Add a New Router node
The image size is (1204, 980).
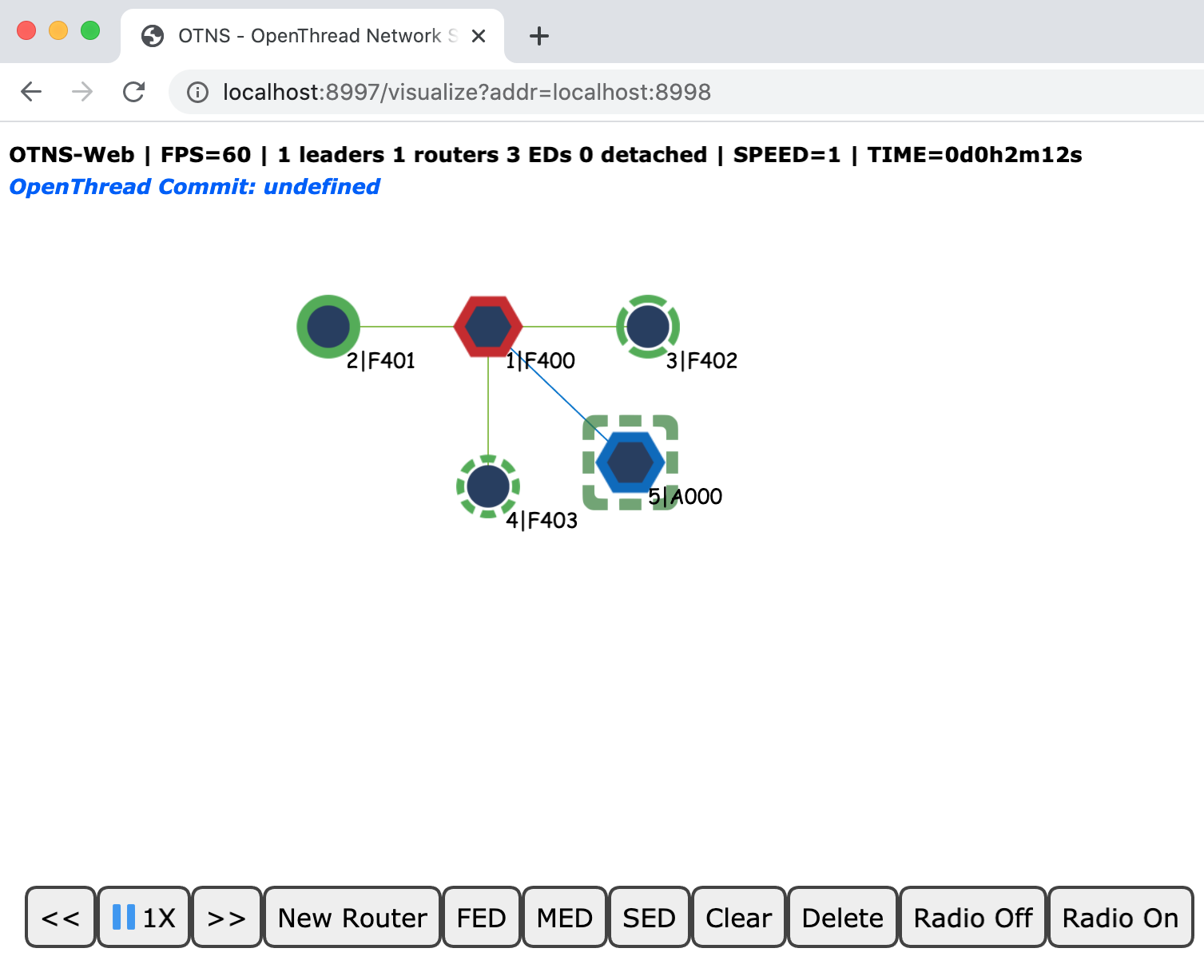352,917
